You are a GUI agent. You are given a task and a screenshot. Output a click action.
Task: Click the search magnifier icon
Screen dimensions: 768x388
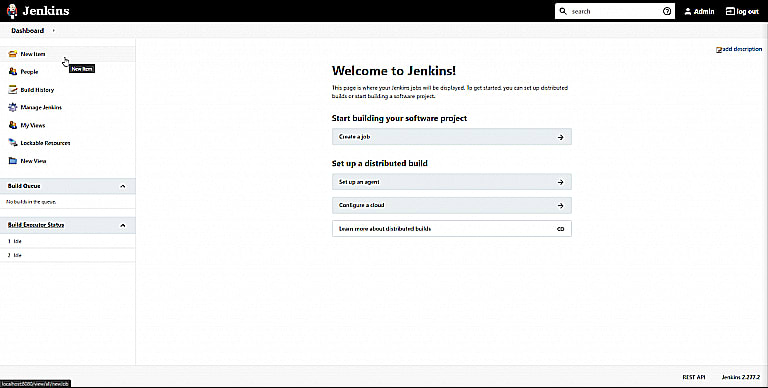[563, 11]
